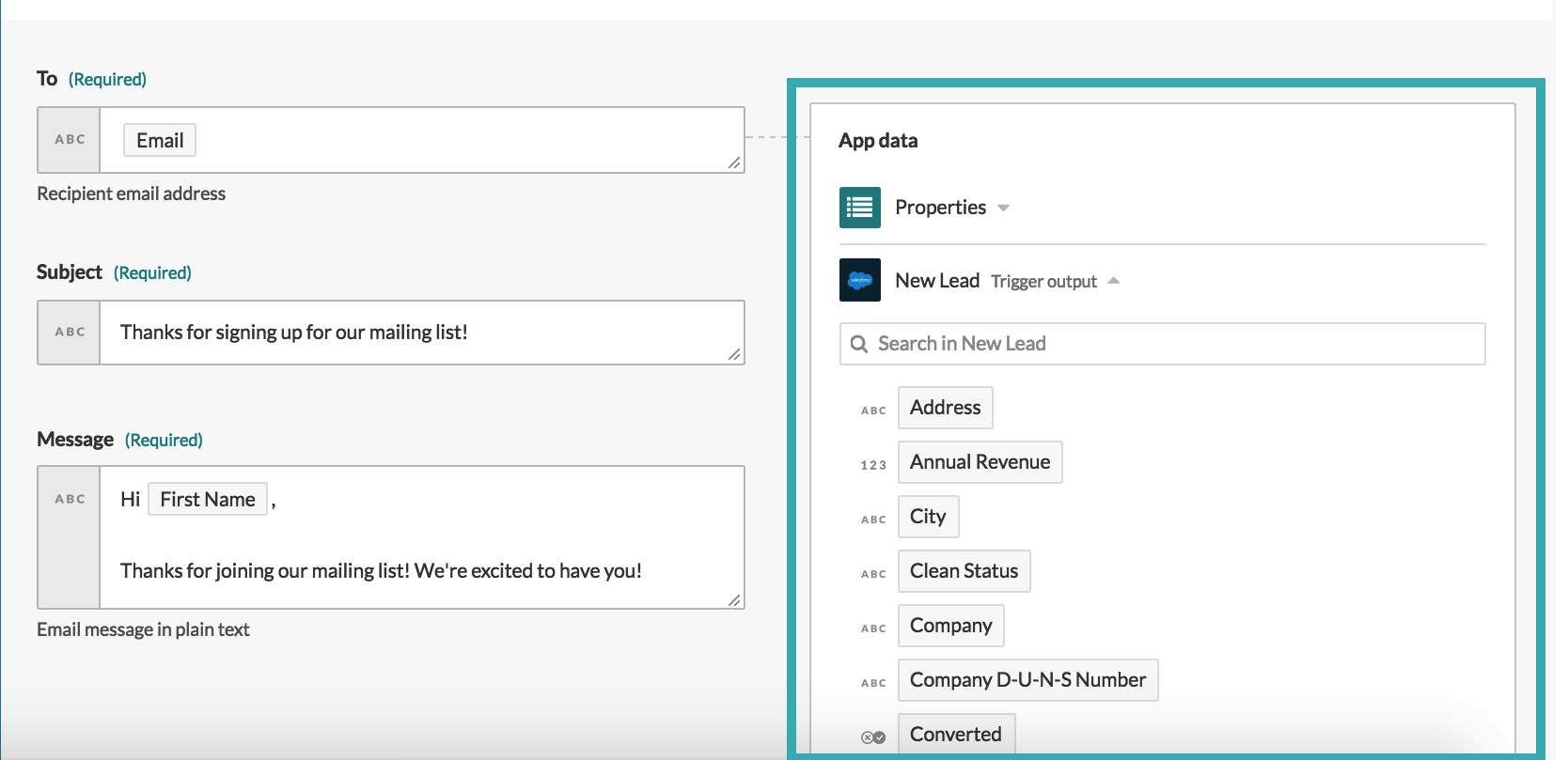The width and height of the screenshot is (1568, 760).
Task: Click the To field resize handle
Action: click(734, 163)
